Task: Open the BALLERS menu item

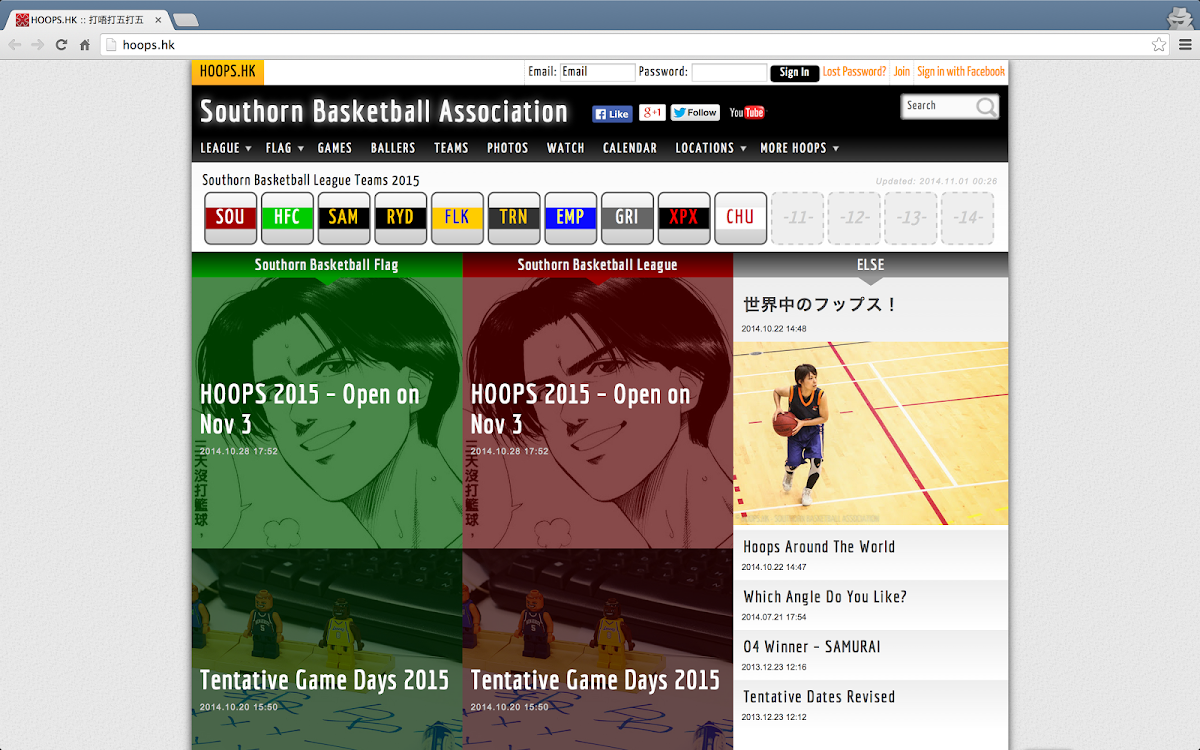Action: pos(393,148)
